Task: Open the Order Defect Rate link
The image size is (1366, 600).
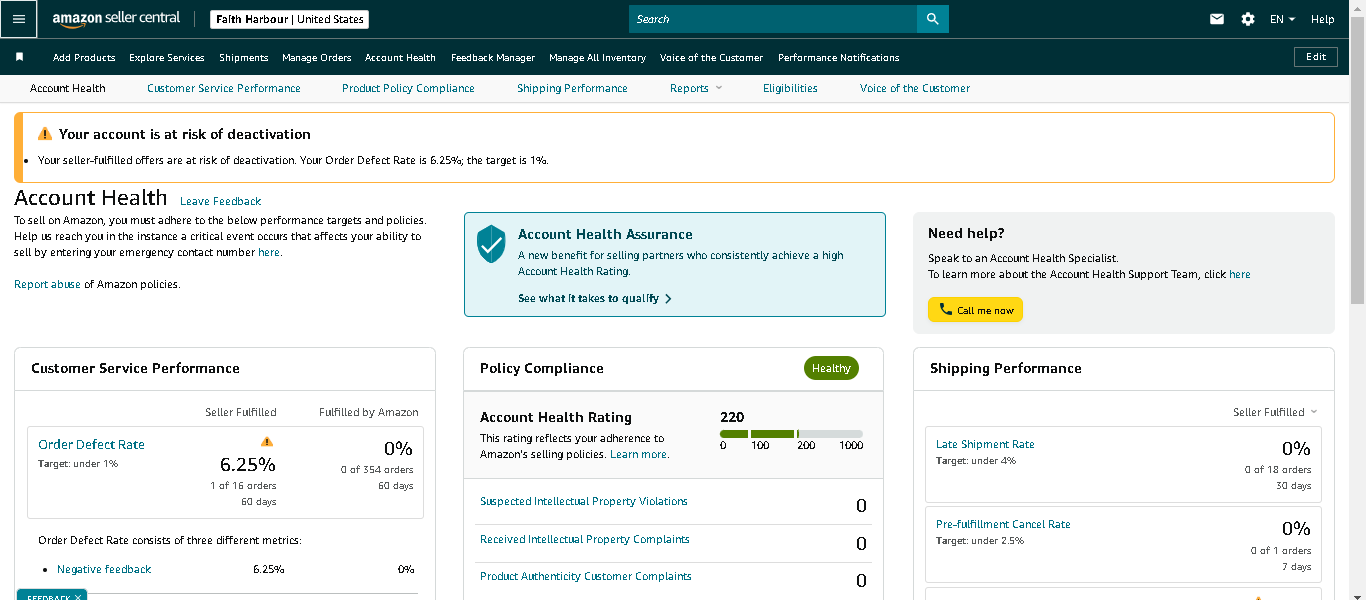Action: tap(91, 445)
